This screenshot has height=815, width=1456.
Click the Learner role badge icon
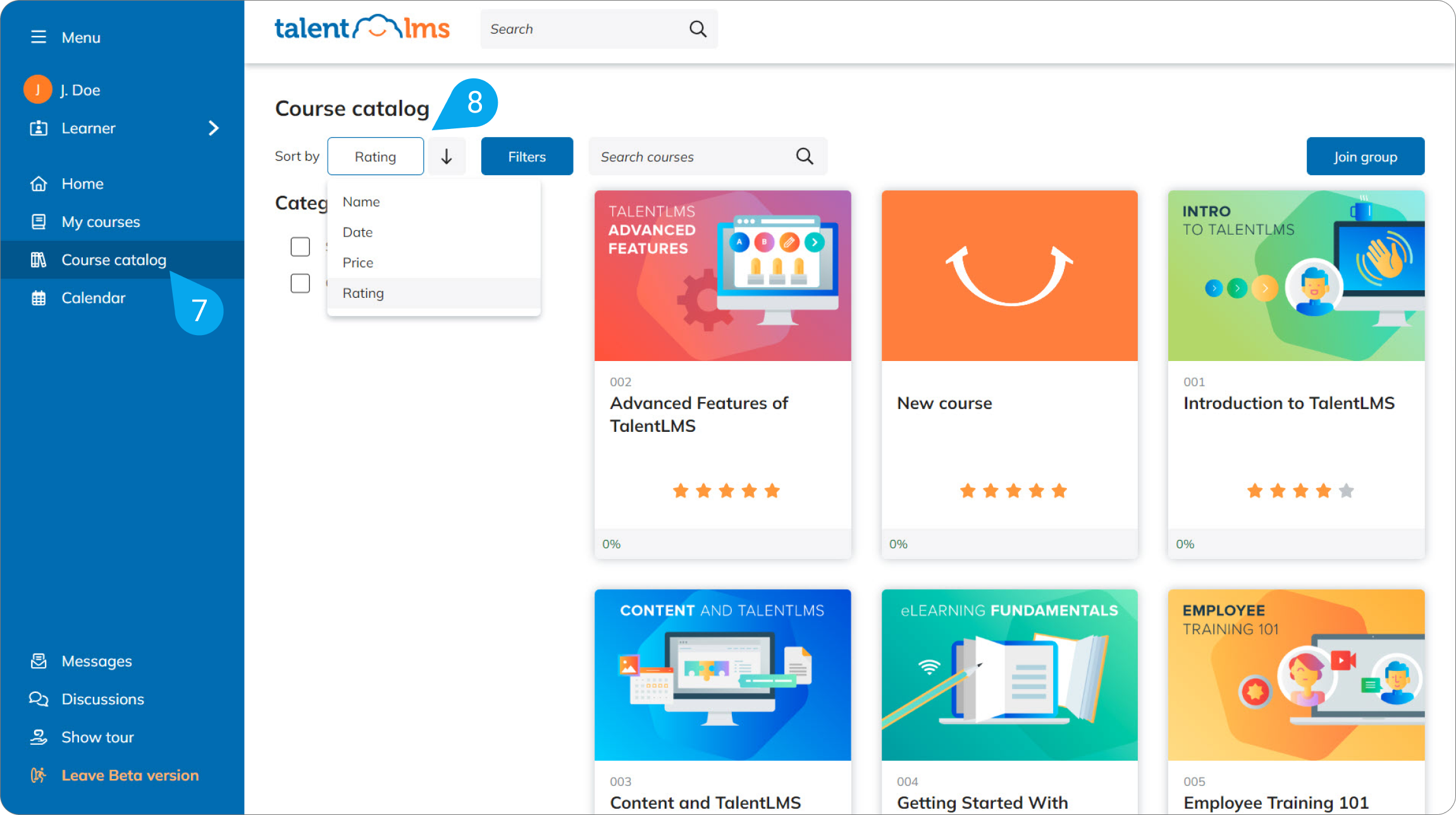tap(39, 128)
